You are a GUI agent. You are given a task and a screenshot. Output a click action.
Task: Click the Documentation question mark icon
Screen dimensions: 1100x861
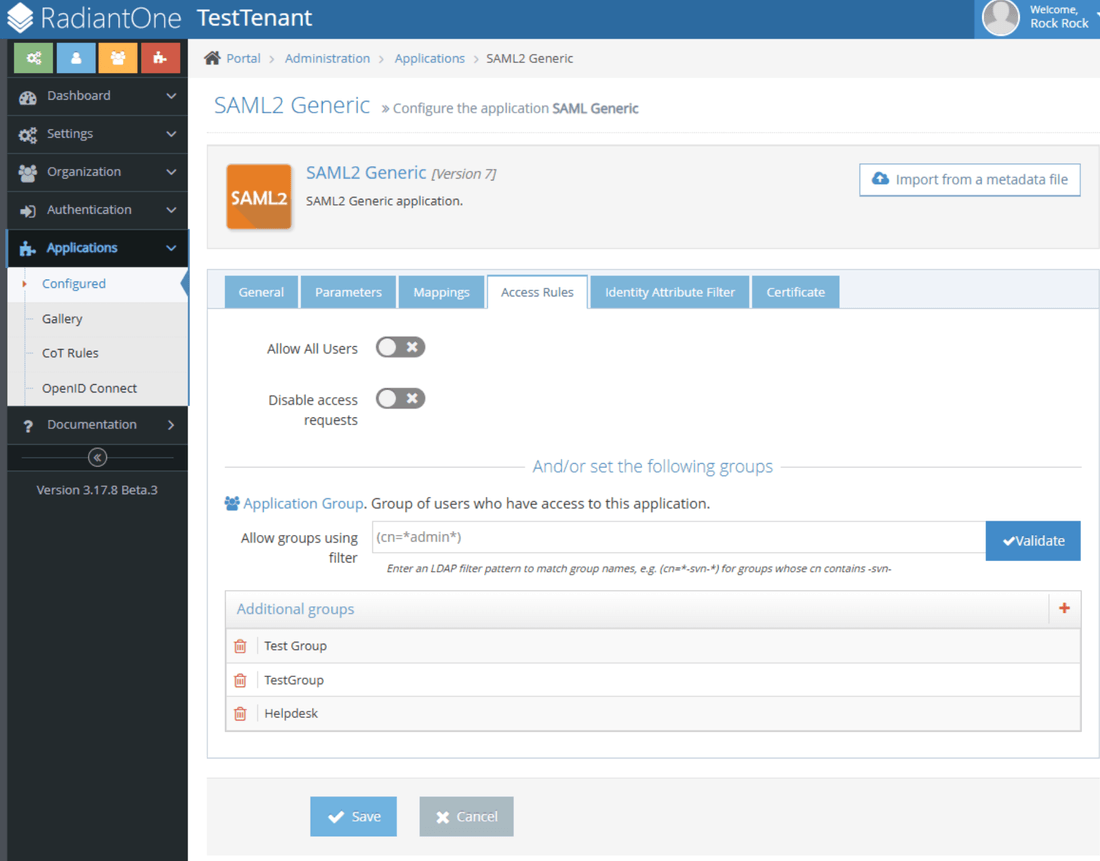28,426
